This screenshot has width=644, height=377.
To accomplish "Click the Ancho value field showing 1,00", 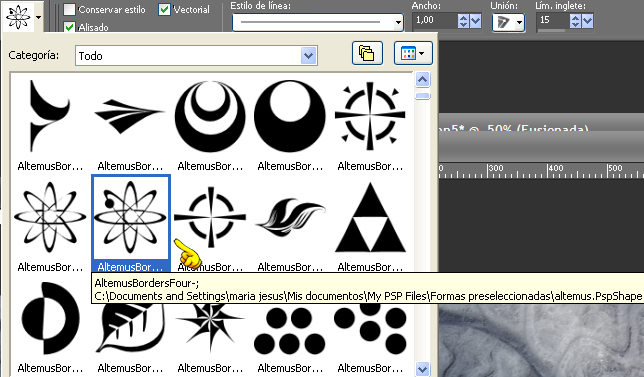I will [x=435, y=20].
